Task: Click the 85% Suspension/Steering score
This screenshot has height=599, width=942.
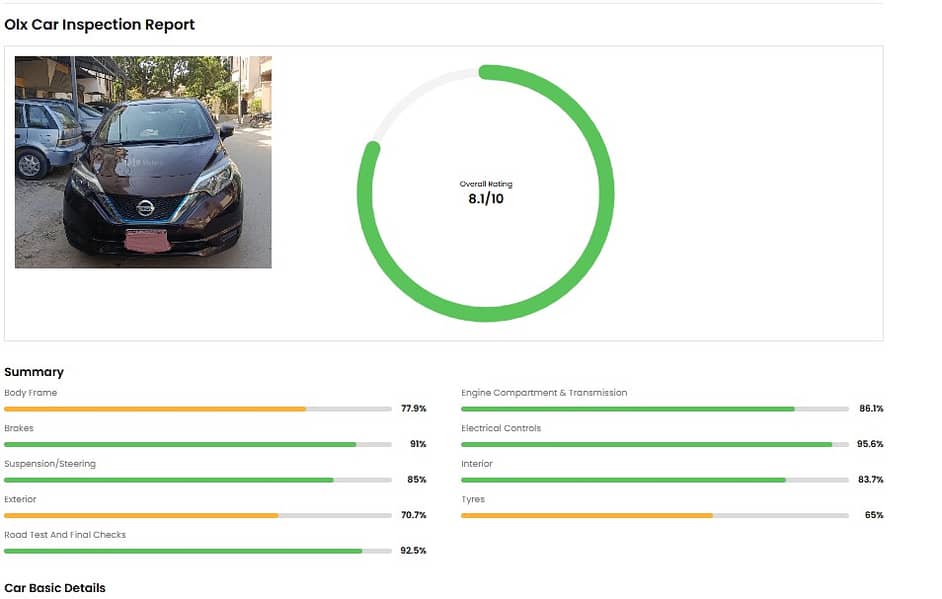Action: (417, 479)
